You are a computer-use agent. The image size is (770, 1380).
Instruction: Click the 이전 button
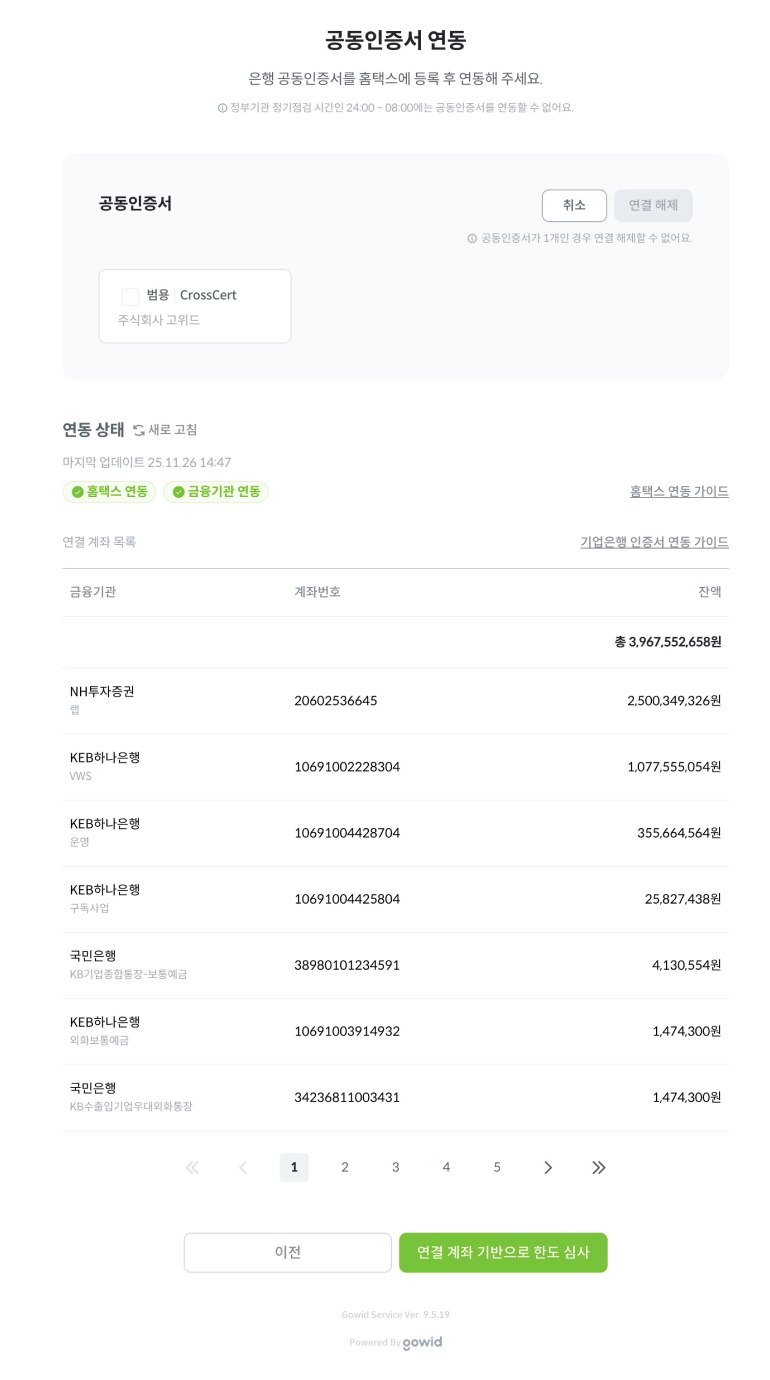[287, 1252]
